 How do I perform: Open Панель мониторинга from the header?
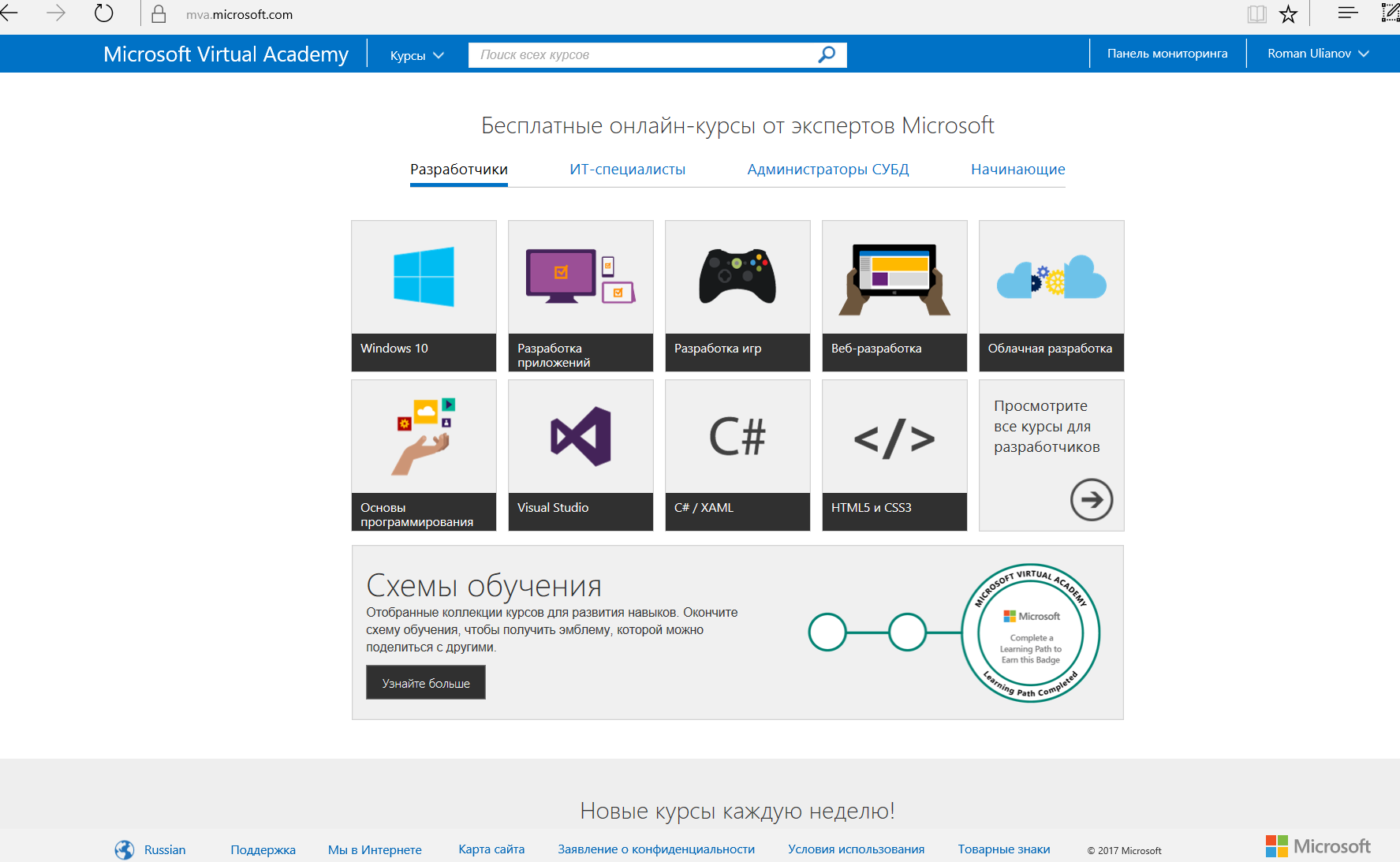click(x=1167, y=54)
